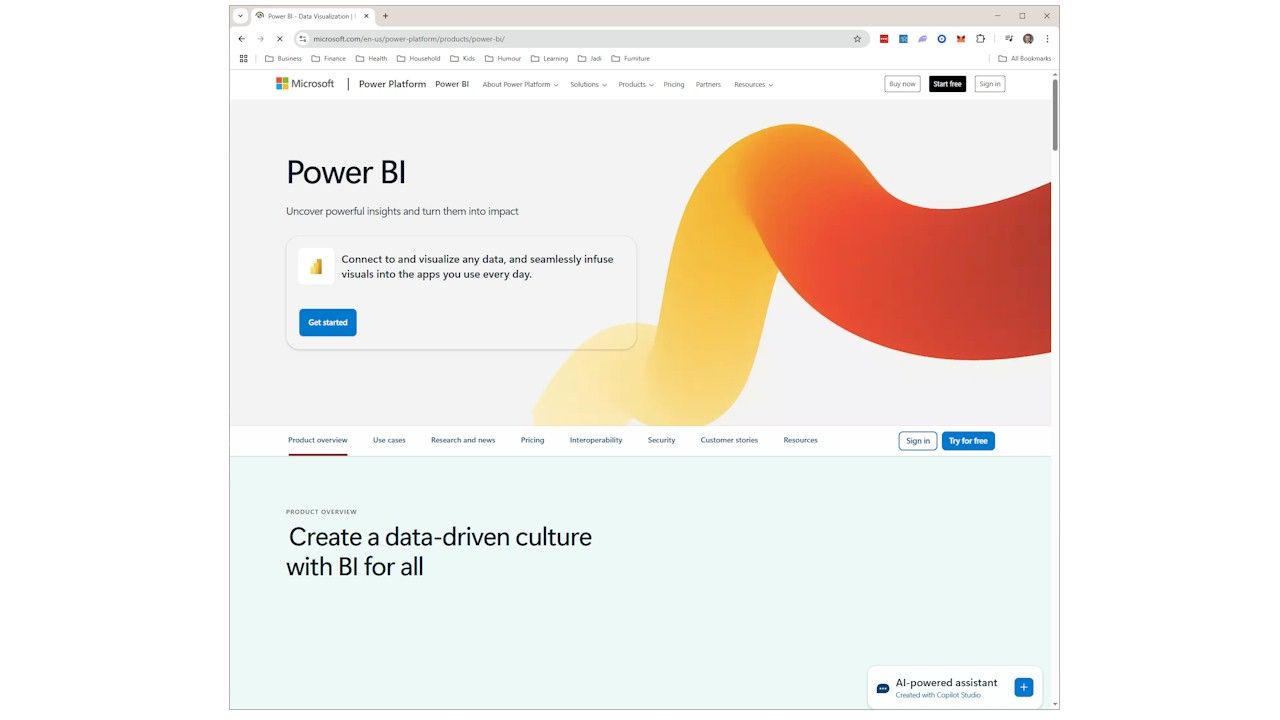Open the Furniture bookmarks folder
Image resolution: width=1280 pixels, height=720 pixels.
click(x=631, y=59)
